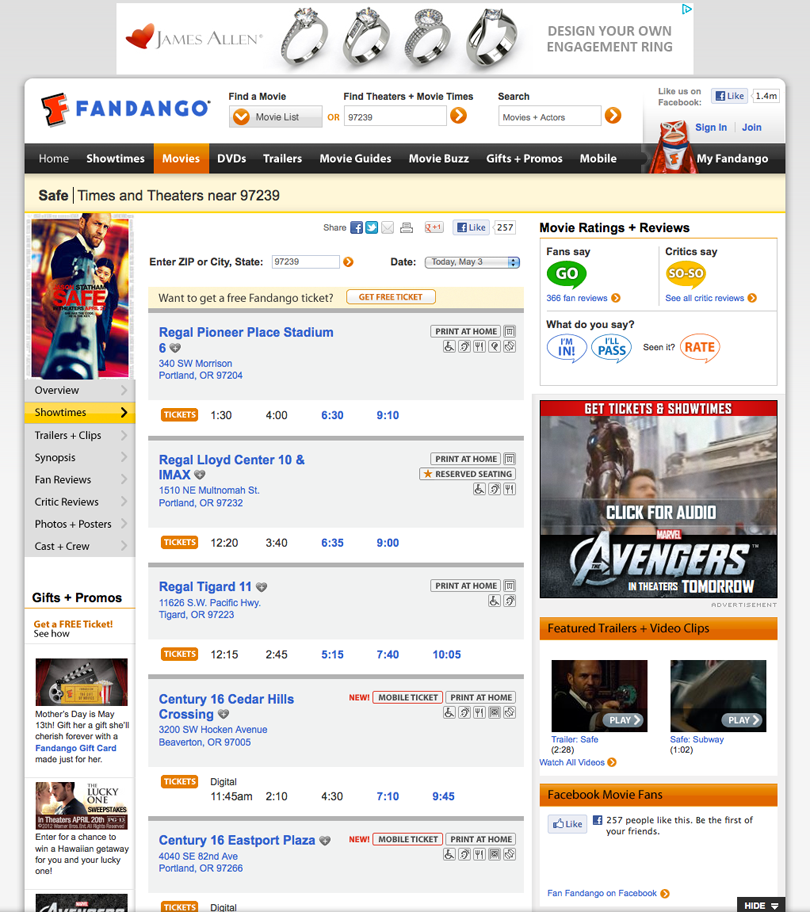The height and width of the screenshot is (912, 810).
Task: Open the Trailers nav tab
Action: point(282,158)
